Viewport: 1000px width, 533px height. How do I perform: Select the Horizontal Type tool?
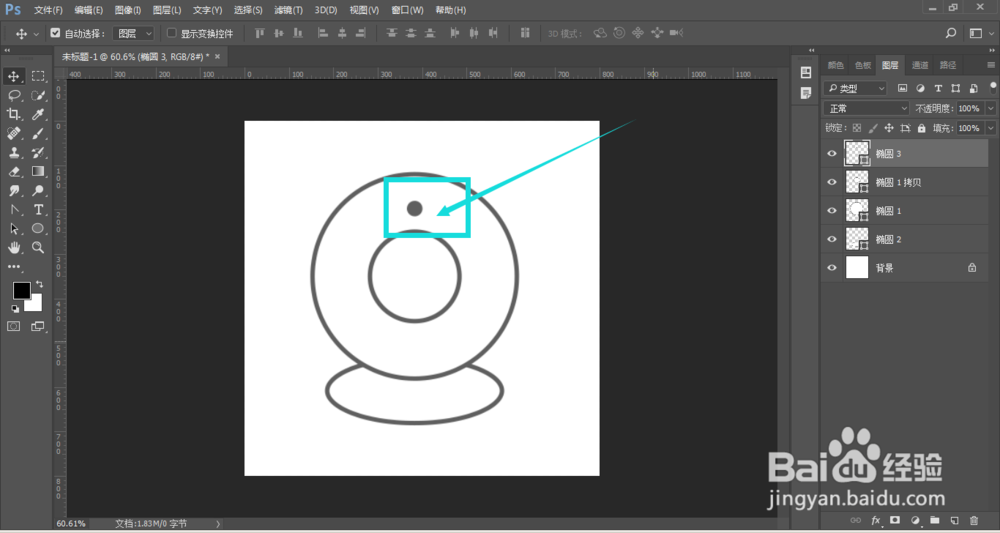pyautogui.click(x=38, y=210)
